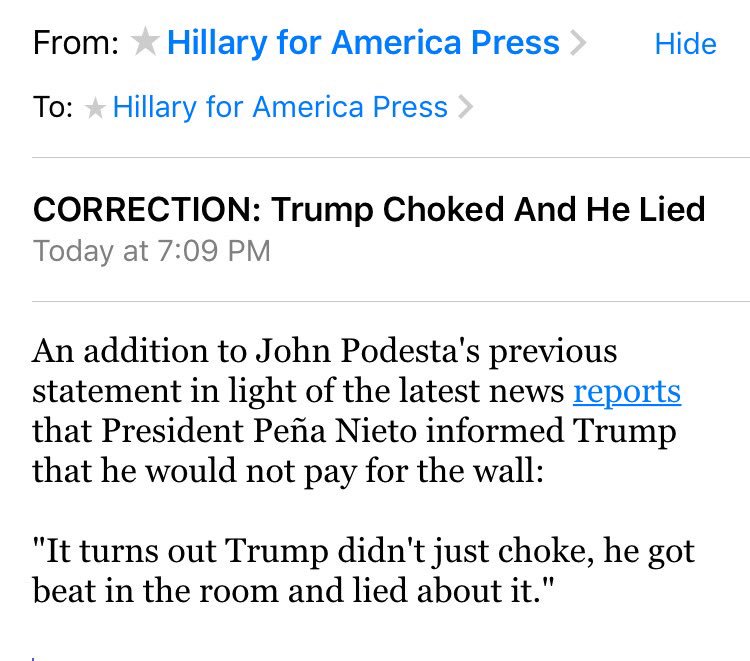Open sender contact Hillary for America Press

pos(363,43)
